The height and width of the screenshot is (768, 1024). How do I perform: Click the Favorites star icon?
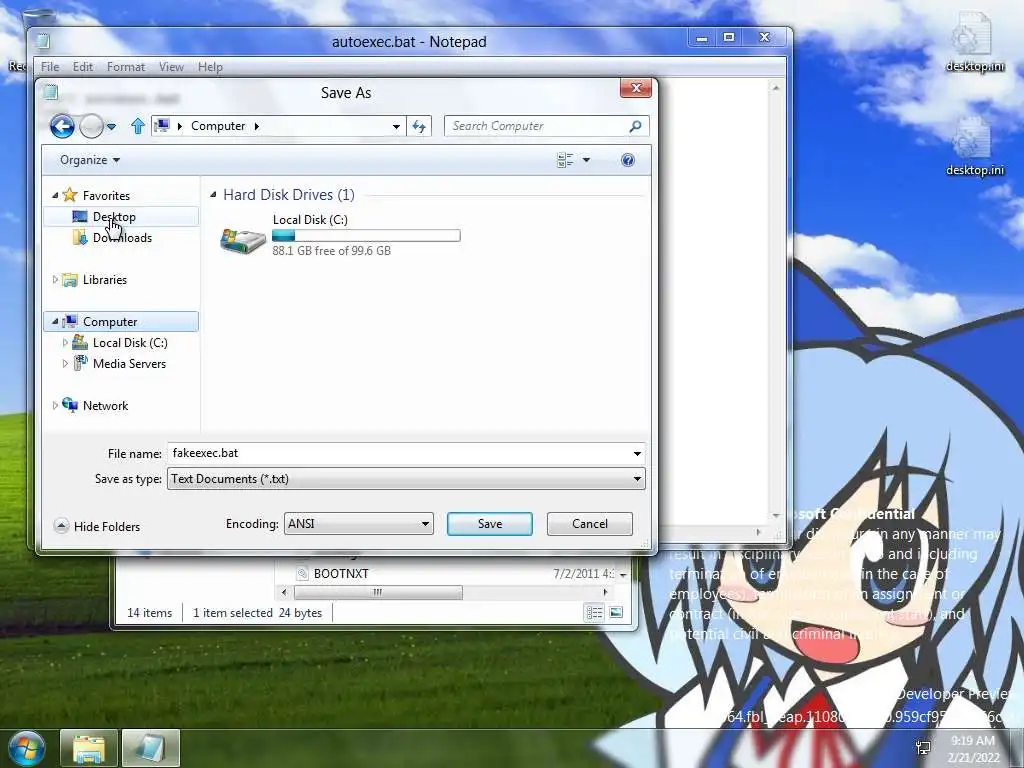point(70,195)
